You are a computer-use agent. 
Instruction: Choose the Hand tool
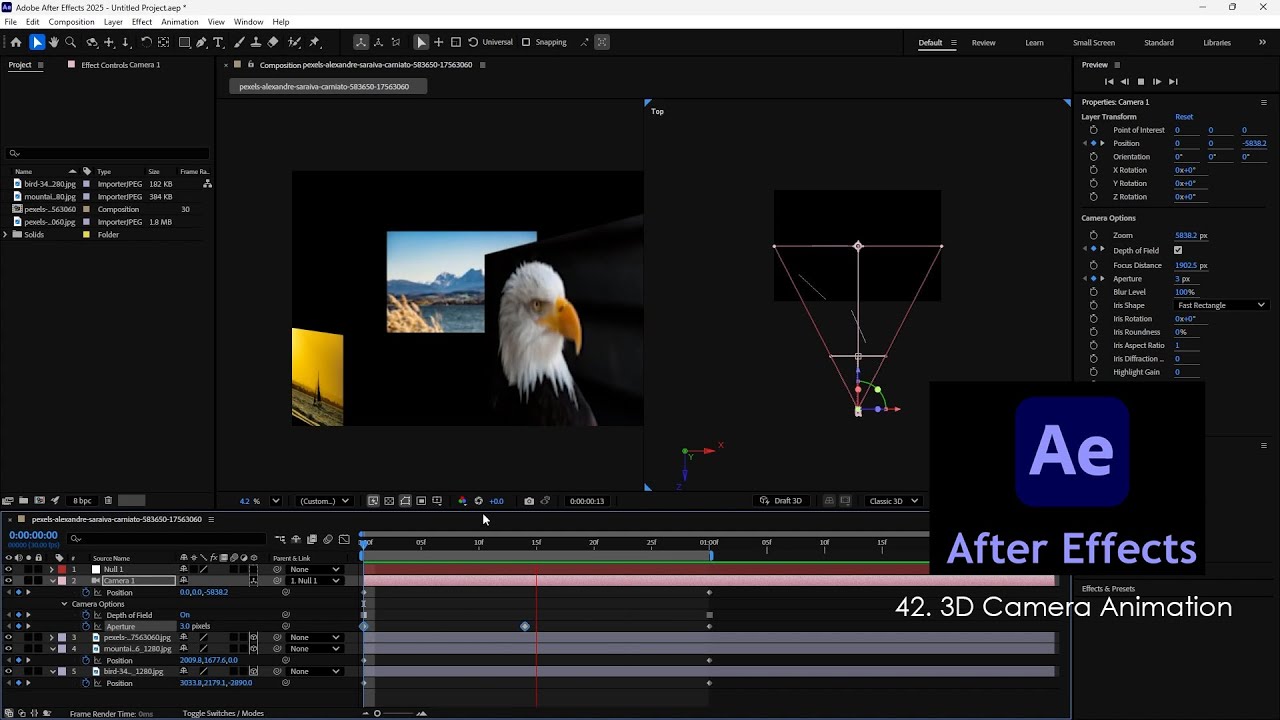pos(54,42)
